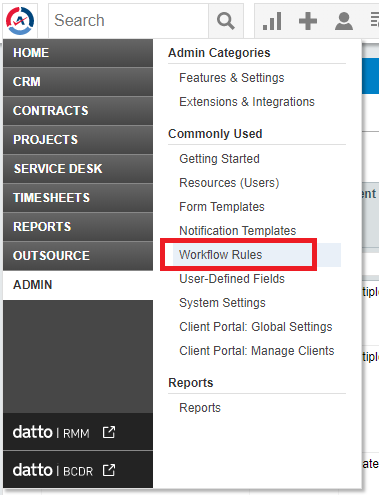The width and height of the screenshot is (379, 495).
Task: Open Datto RMM external link icon
Action: pyautogui.click(x=109, y=432)
